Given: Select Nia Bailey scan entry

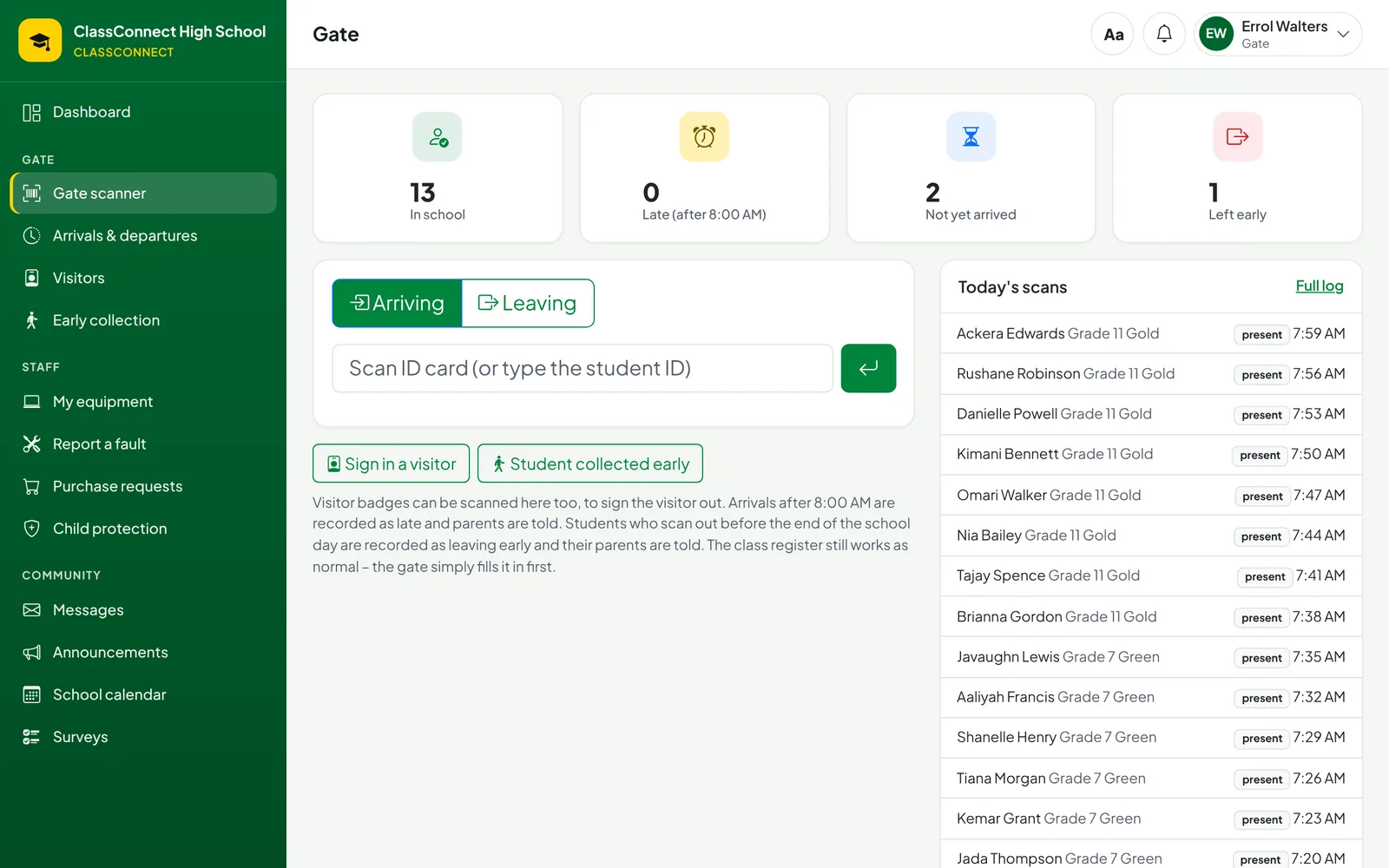Looking at the screenshot, I should [1150, 536].
